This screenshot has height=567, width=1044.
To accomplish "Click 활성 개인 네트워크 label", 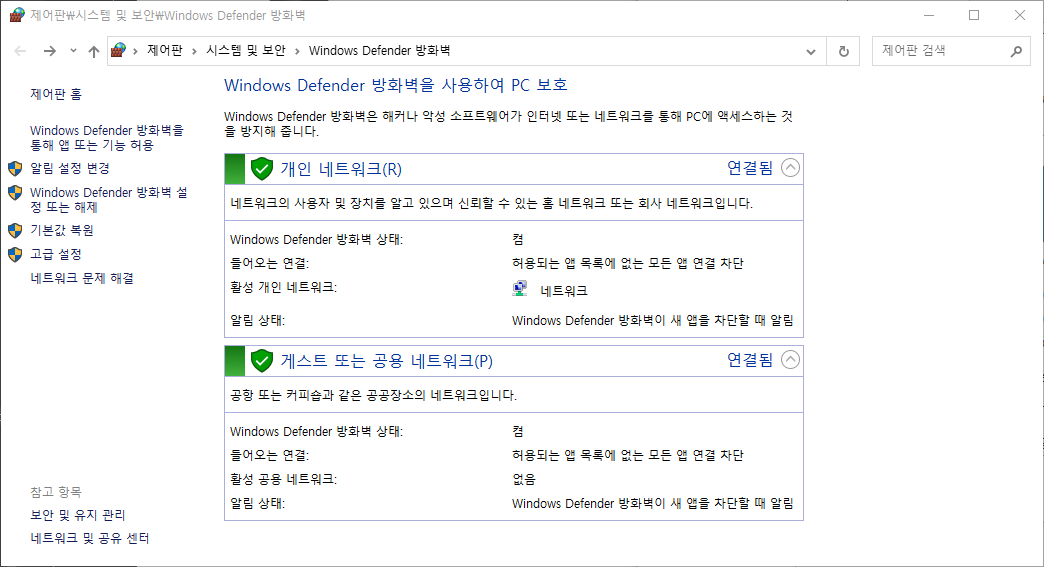I will (284, 287).
